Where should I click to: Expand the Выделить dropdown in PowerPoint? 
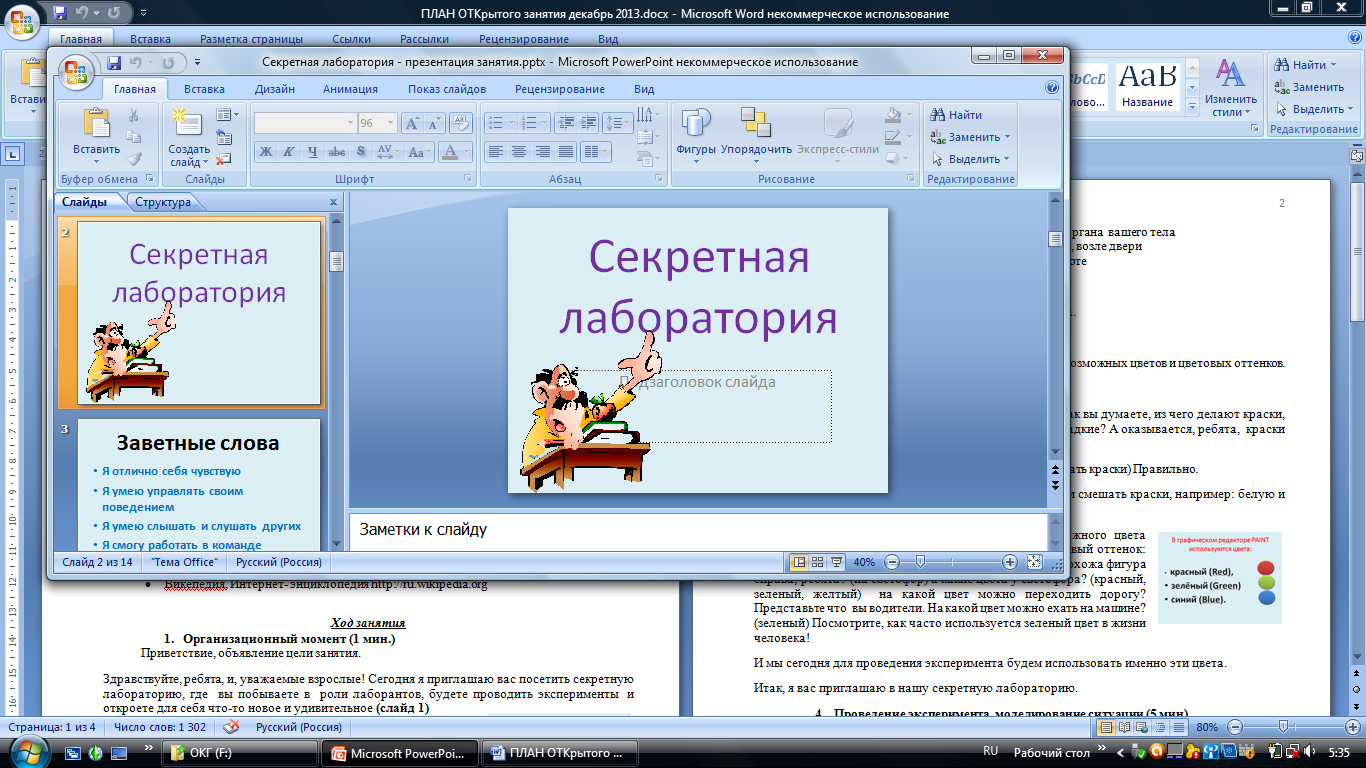[1007, 159]
